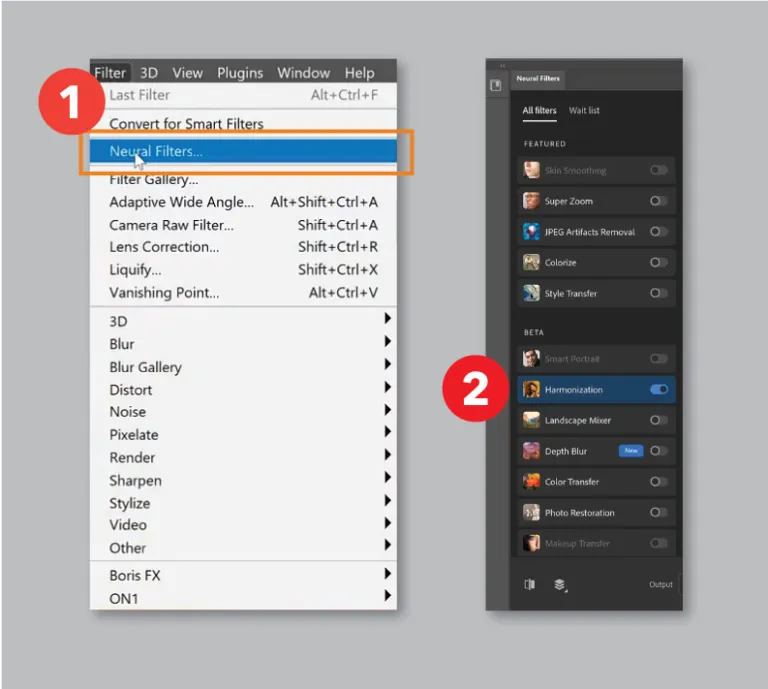Viewport: 768px width, 689px height.
Task: Enable the Landscape Mixer switch
Action: pos(659,420)
